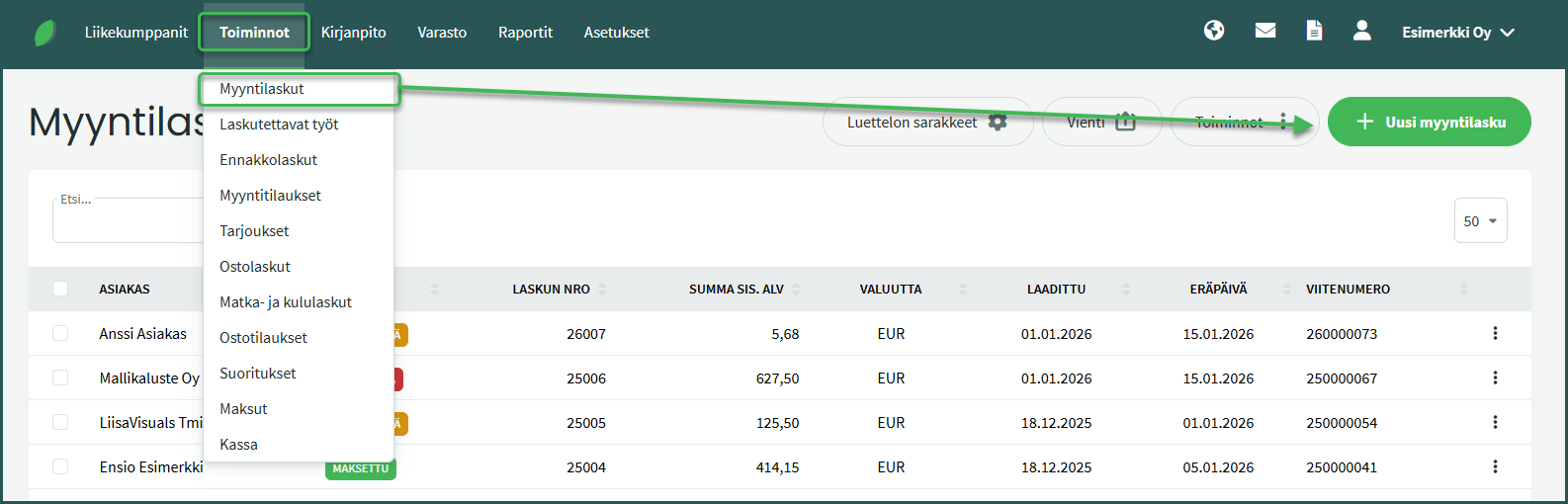
Task: Create invoice with Uusi myyntilasku button
Action: [x=1429, y=123]
